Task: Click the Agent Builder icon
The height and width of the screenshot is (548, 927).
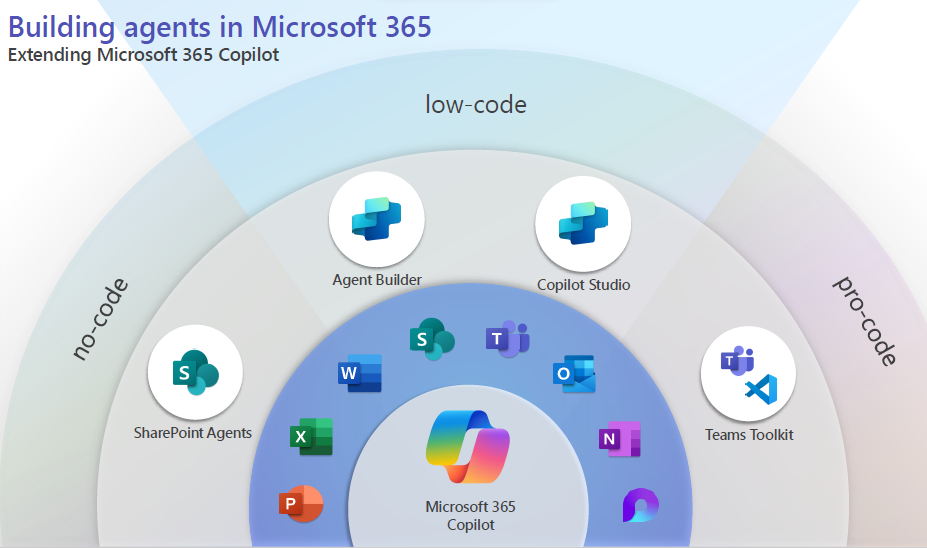Action: pos(377,219)
